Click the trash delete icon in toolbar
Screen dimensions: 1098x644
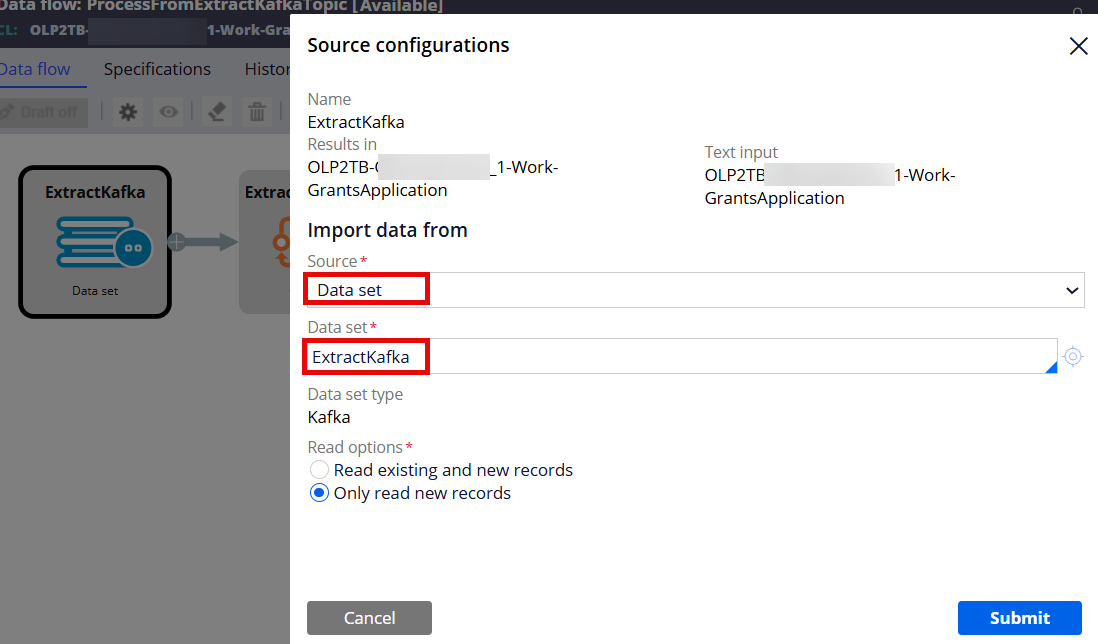[x=257, y=112]
